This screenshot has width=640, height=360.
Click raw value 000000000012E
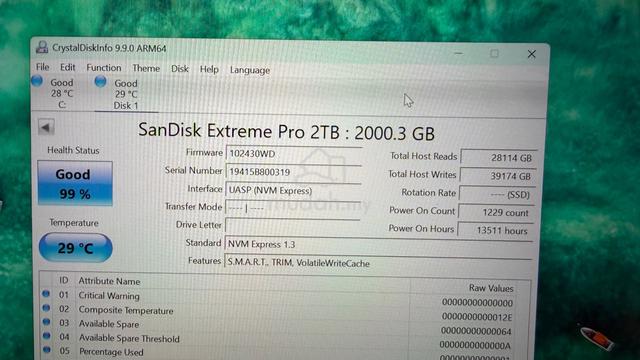click(x=477, y=317)
